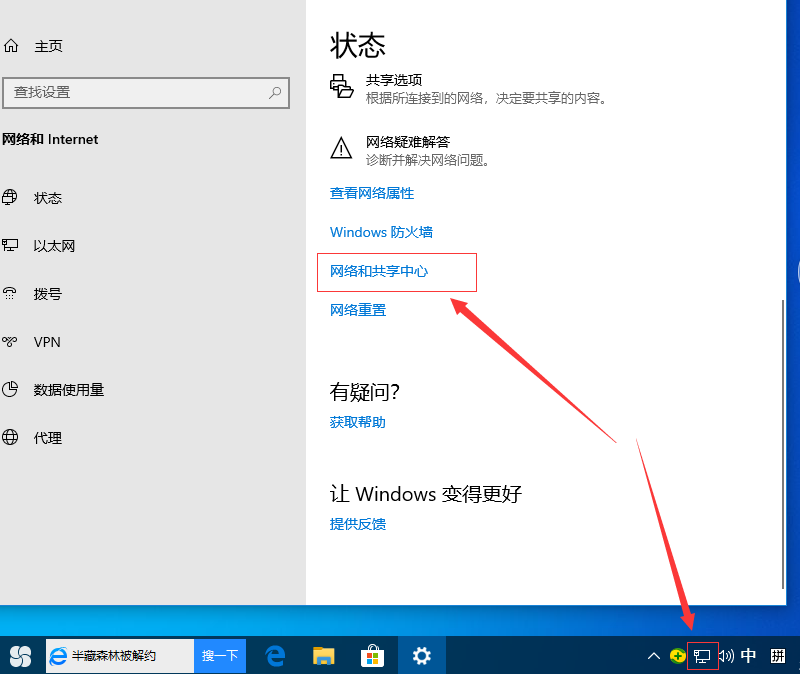
Task: Open 以太网 settings via its icon
Action: (13, 245)
